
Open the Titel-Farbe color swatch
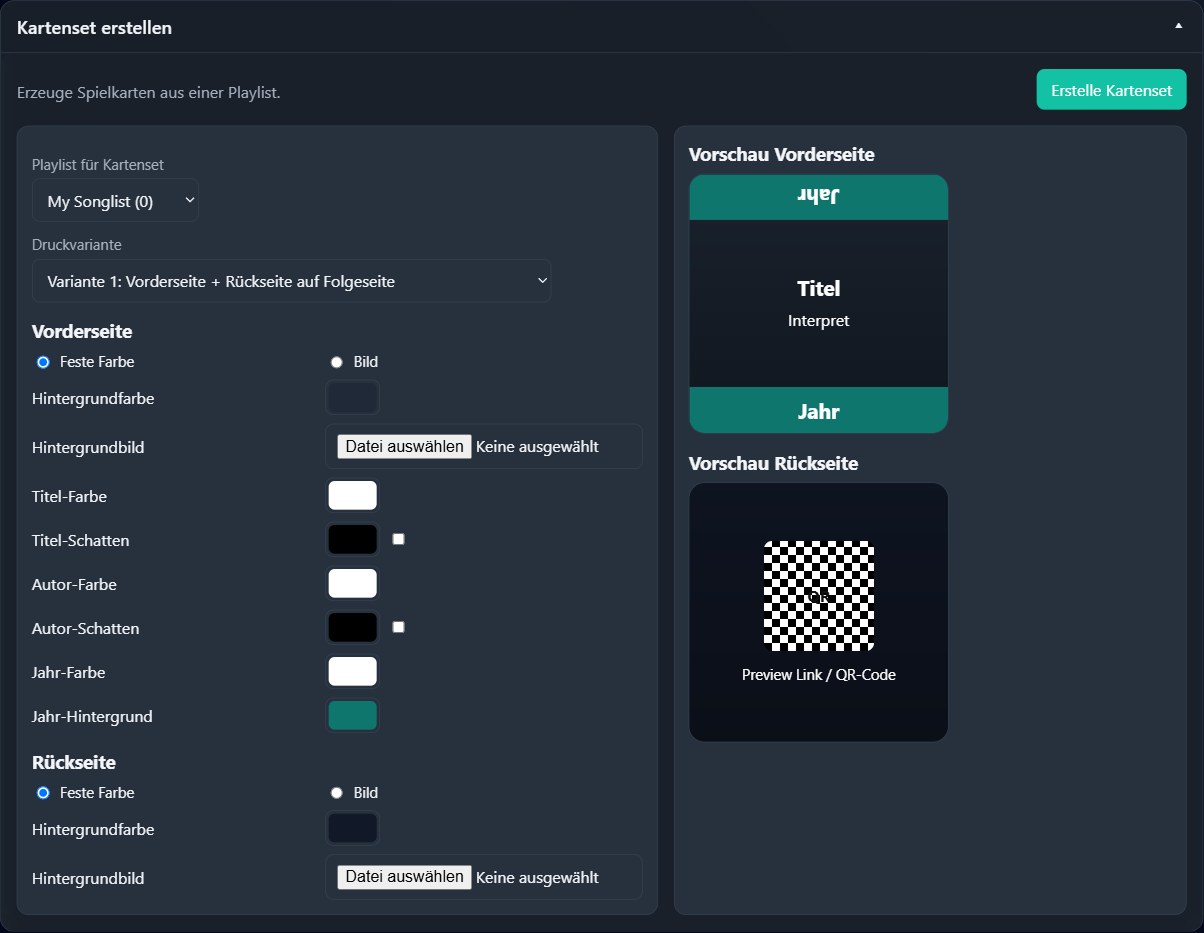pyautogui.click(x=353, y=495)
